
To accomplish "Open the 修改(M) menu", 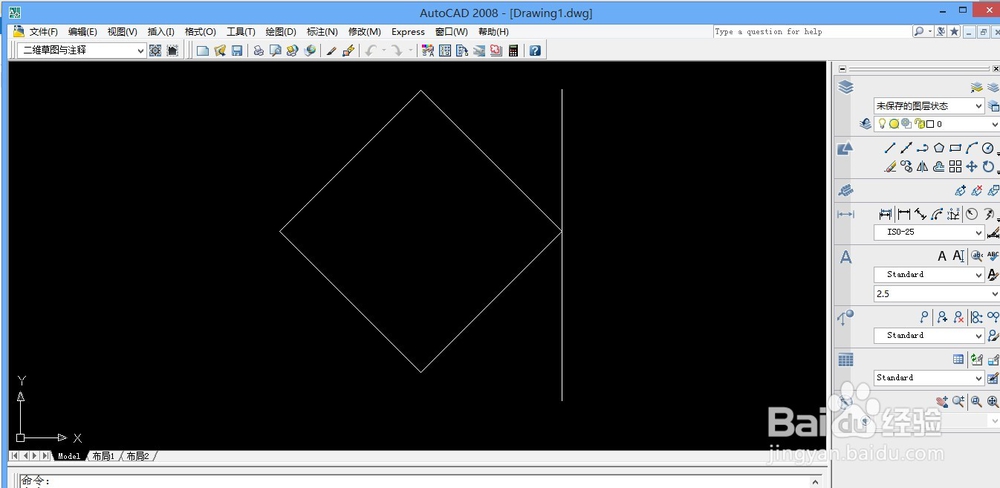I will pos(364,32).
